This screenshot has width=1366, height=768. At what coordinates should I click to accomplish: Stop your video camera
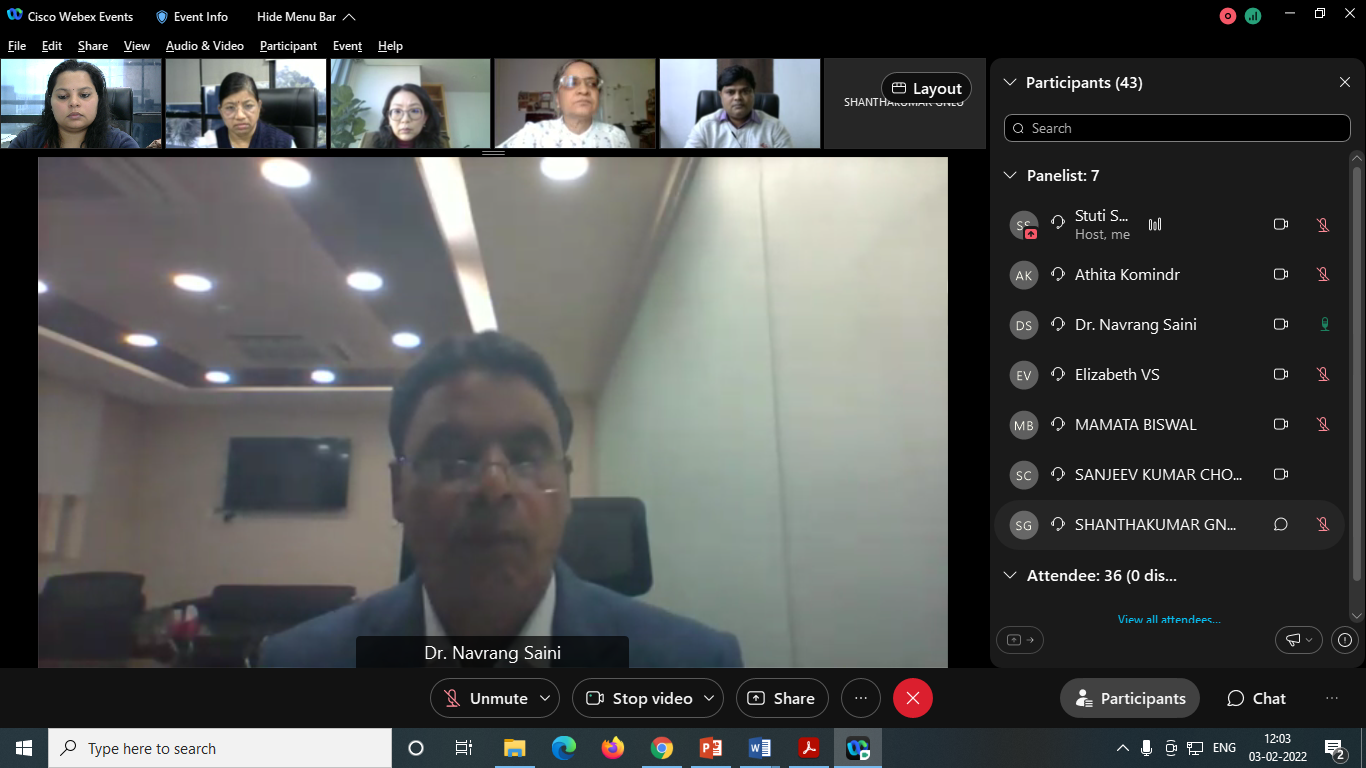tap(640, 698)
